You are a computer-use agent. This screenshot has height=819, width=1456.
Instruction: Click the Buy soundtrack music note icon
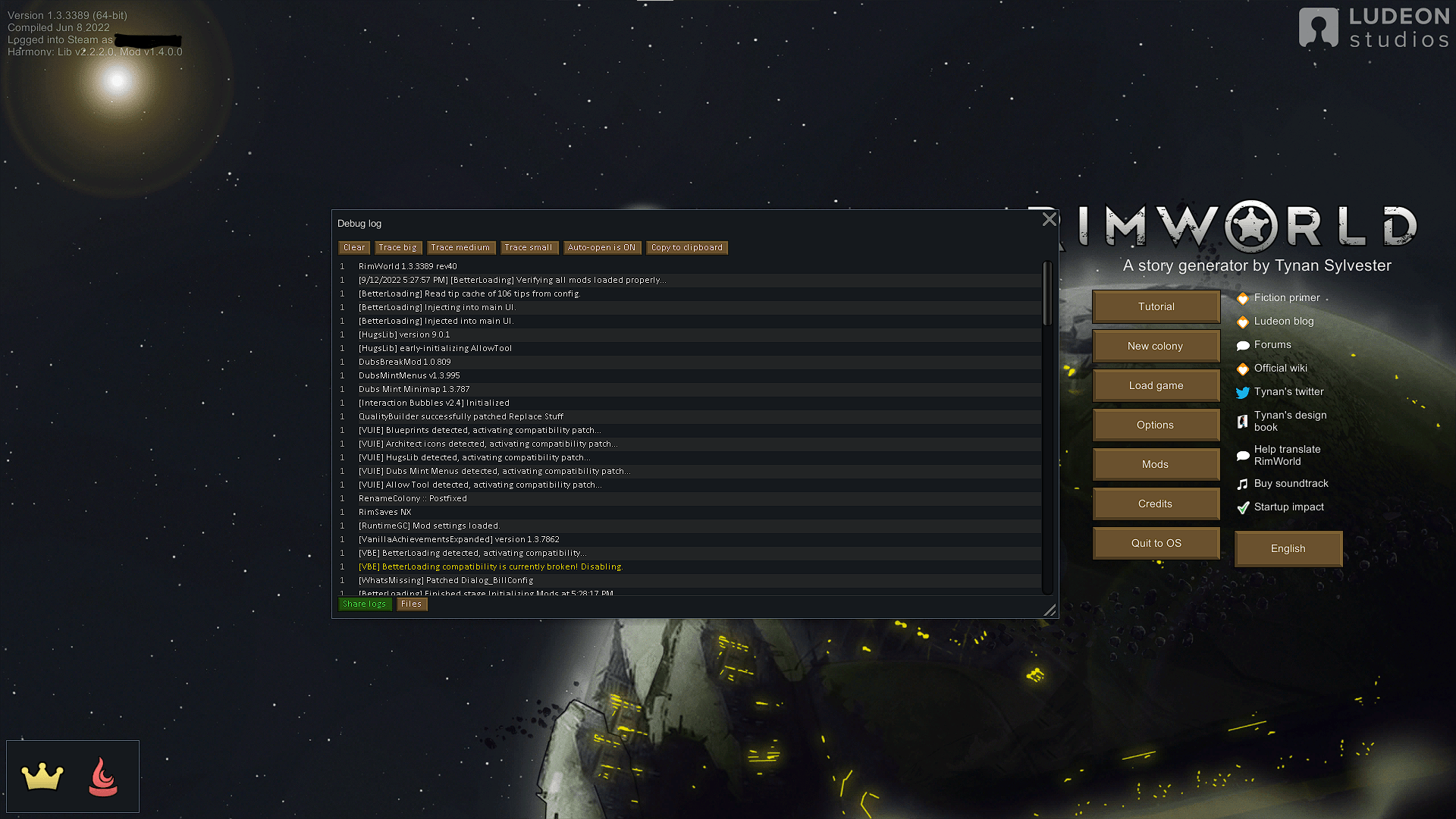[1242, 484]
